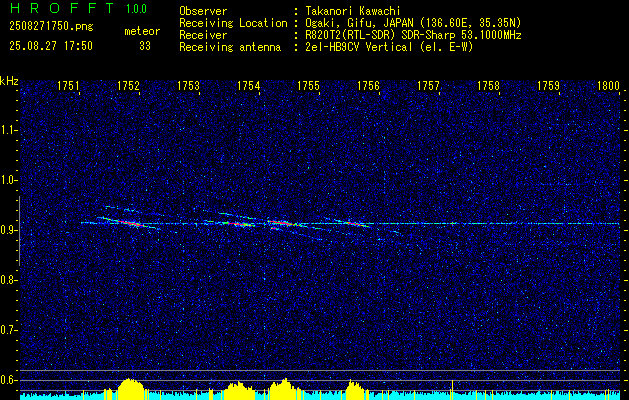
Task: Click the meteor count value 33
Action: [x=145, y=46]
